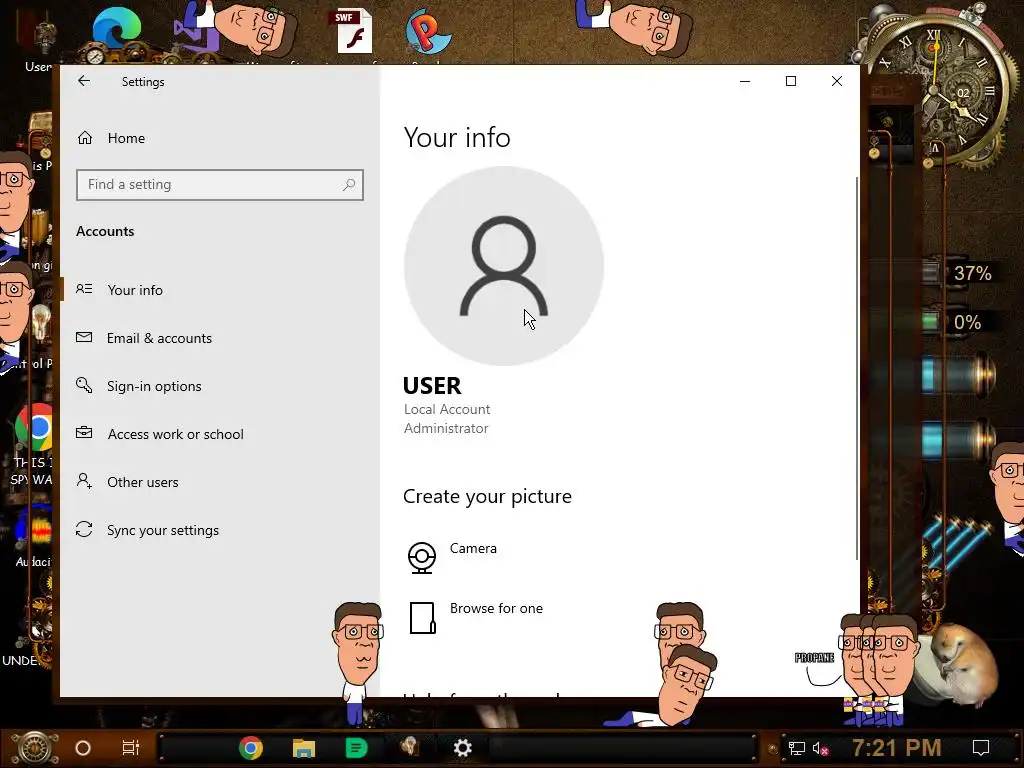Screen dimensions: 1024x768
Task: Click the network tray icon
Action: point(797,748)
